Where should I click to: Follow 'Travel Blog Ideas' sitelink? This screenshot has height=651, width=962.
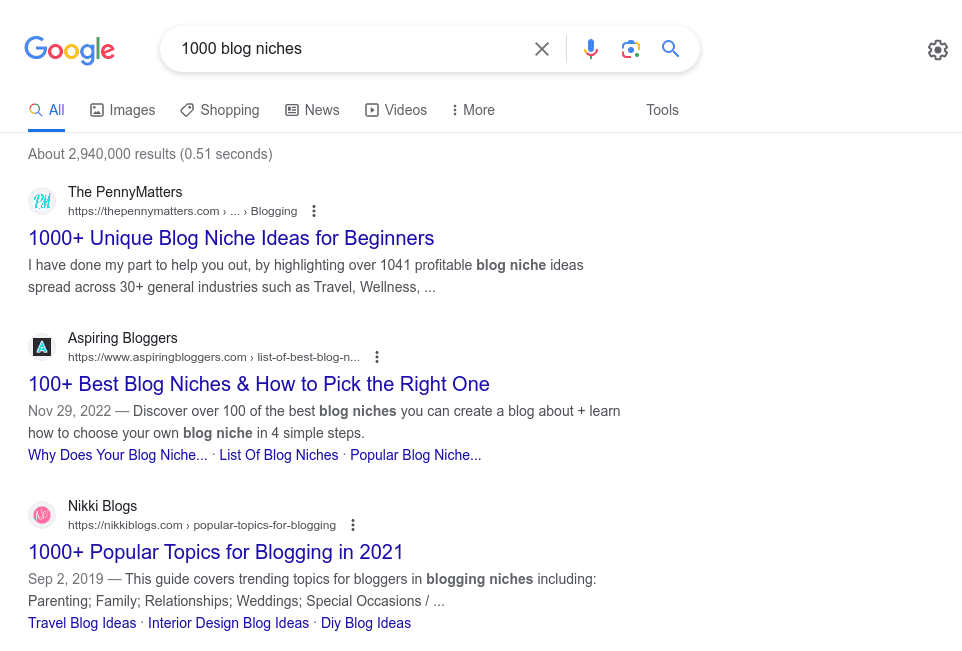click(82, 623)
